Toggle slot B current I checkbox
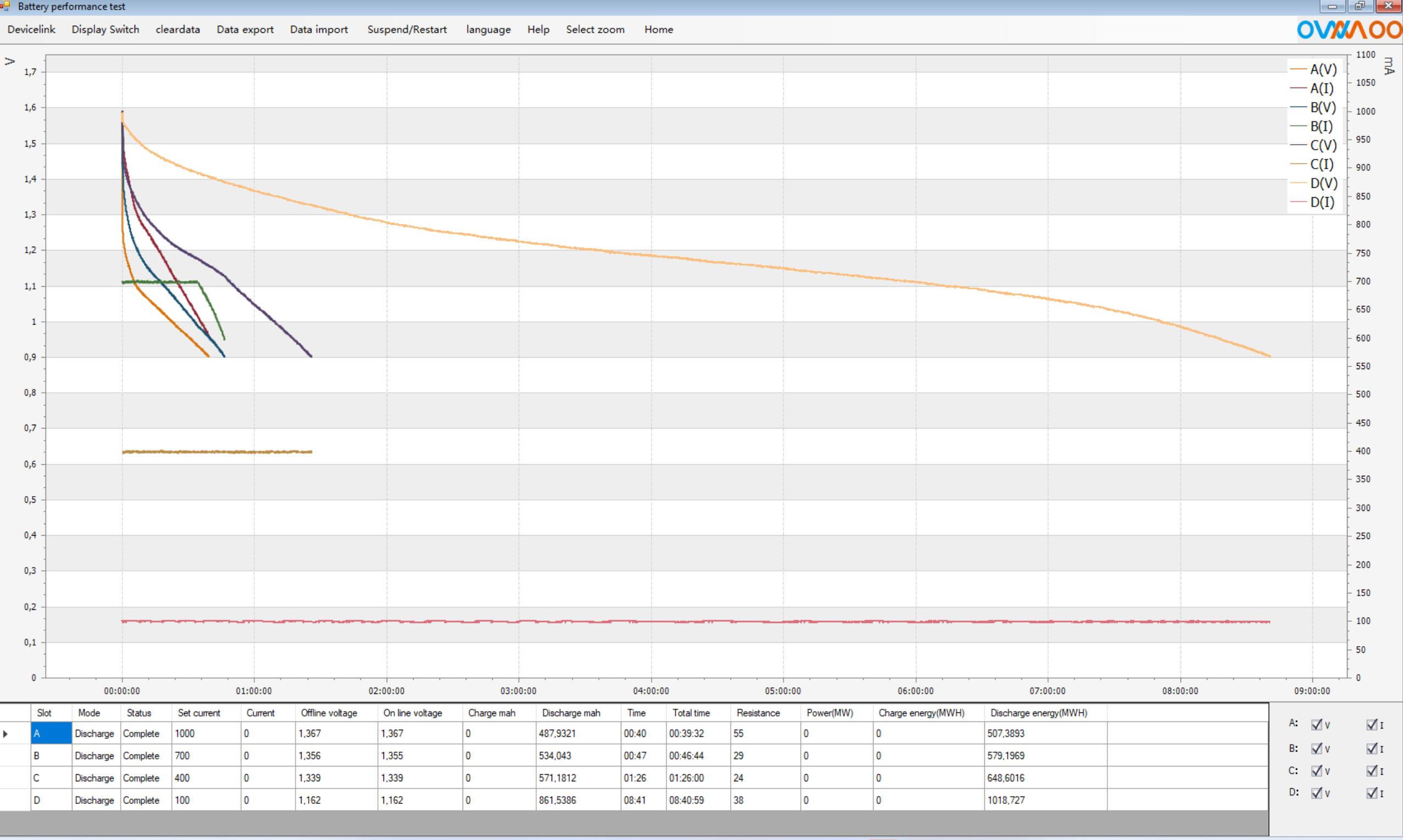 tap(1371, 748)
